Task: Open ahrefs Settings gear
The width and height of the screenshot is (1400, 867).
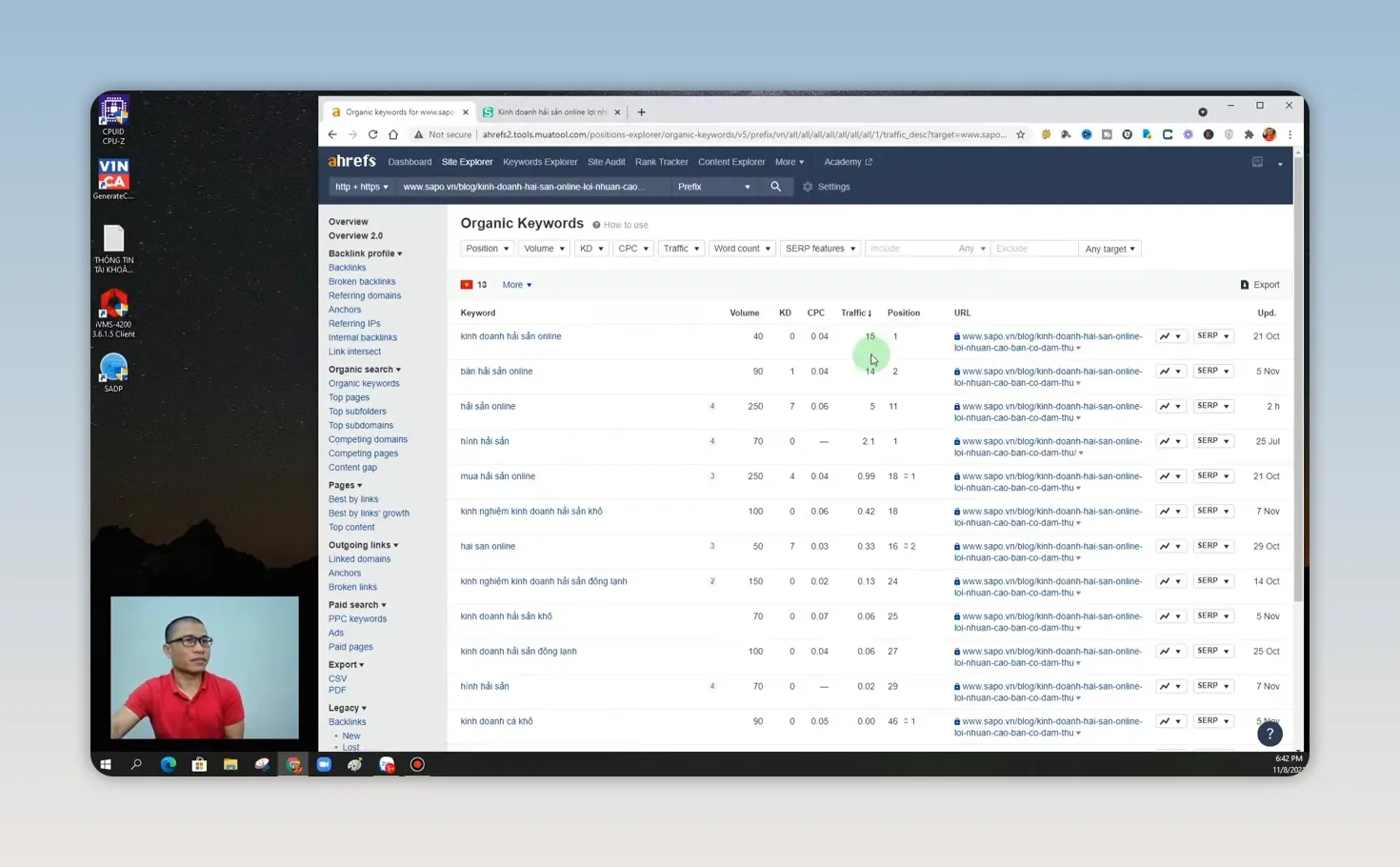Action: coord(827,187)
